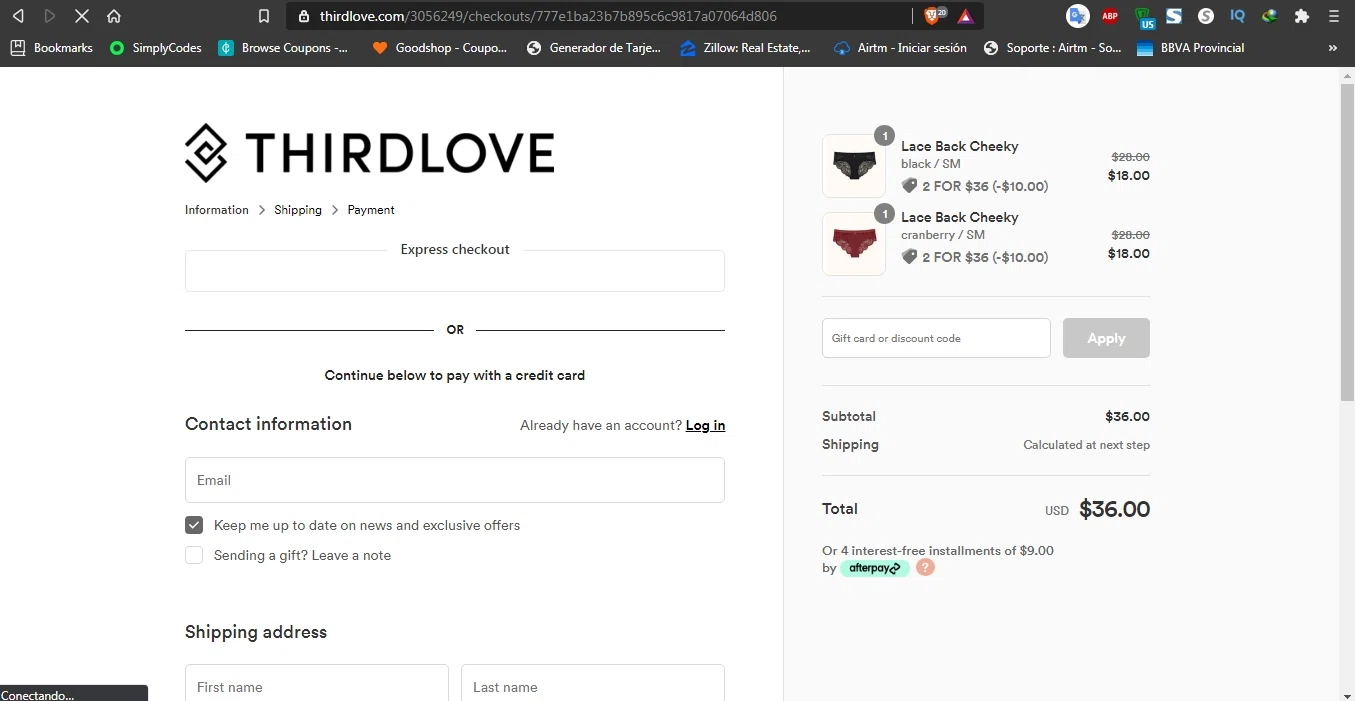Go back using the browser back arrow
The height and width of the screenshot is (701, 1355).
tap(18, 16)
